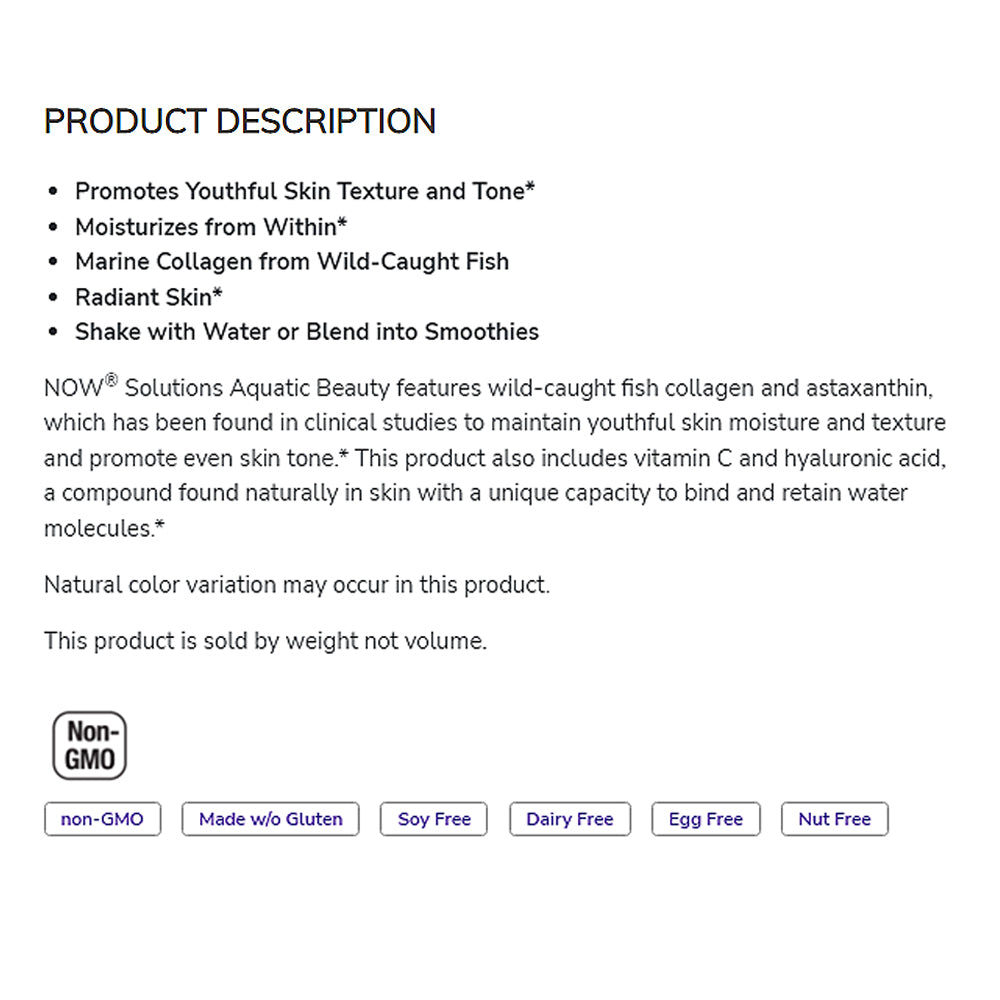Click the sold by weight not volume sentence
The image size is (1000, 1000).
[265, 641]
